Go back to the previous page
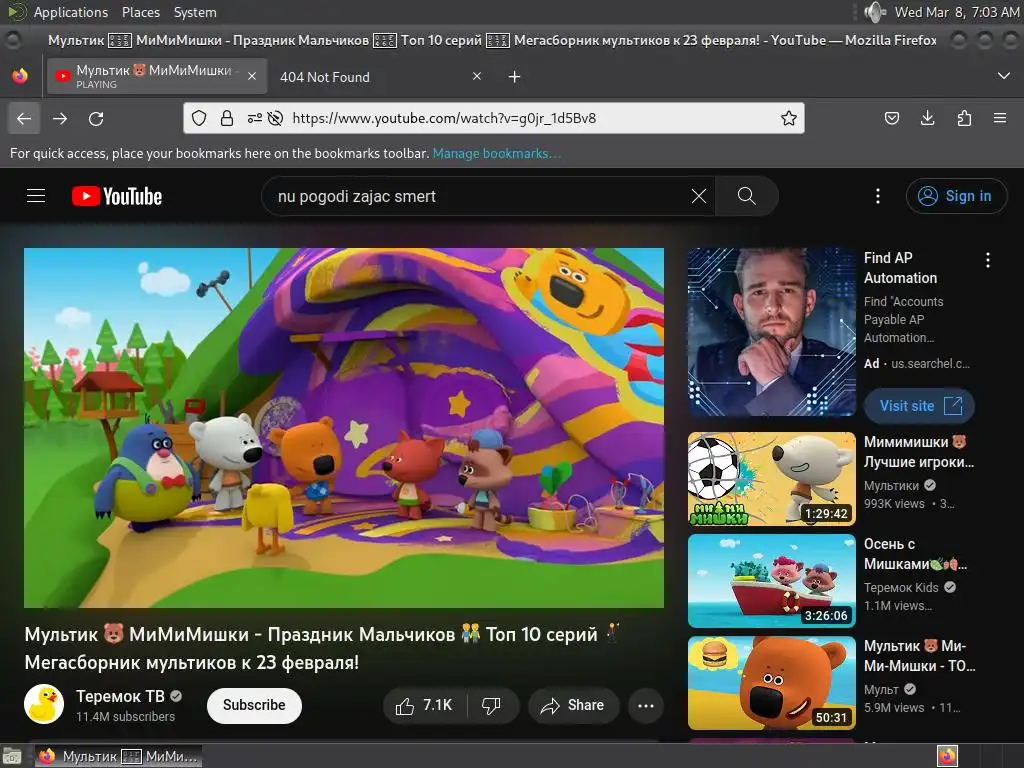 tap(24, 119)
